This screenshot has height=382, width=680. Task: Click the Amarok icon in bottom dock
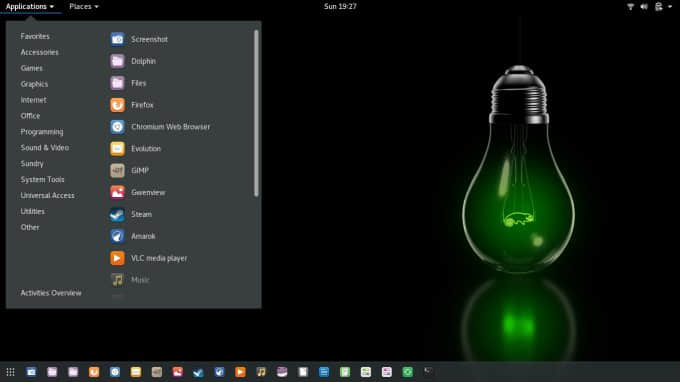click(219, 372)
